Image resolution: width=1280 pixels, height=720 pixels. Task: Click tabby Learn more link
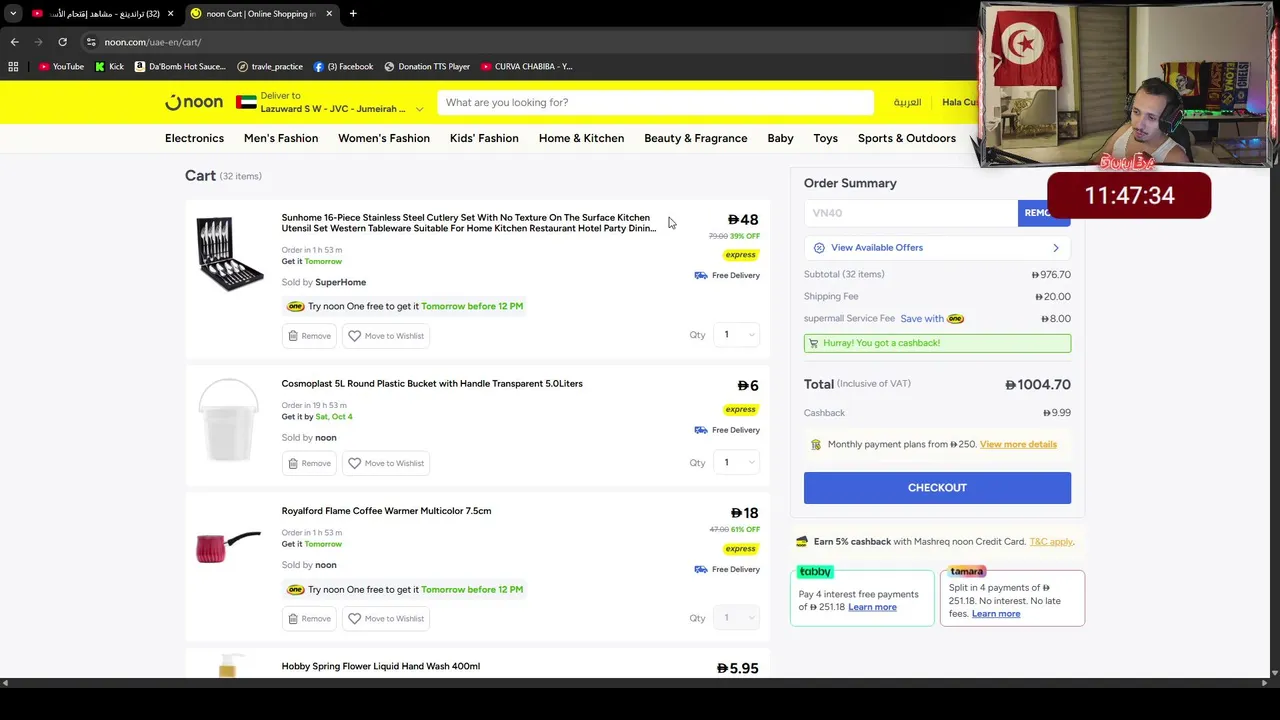coord(872,607)
